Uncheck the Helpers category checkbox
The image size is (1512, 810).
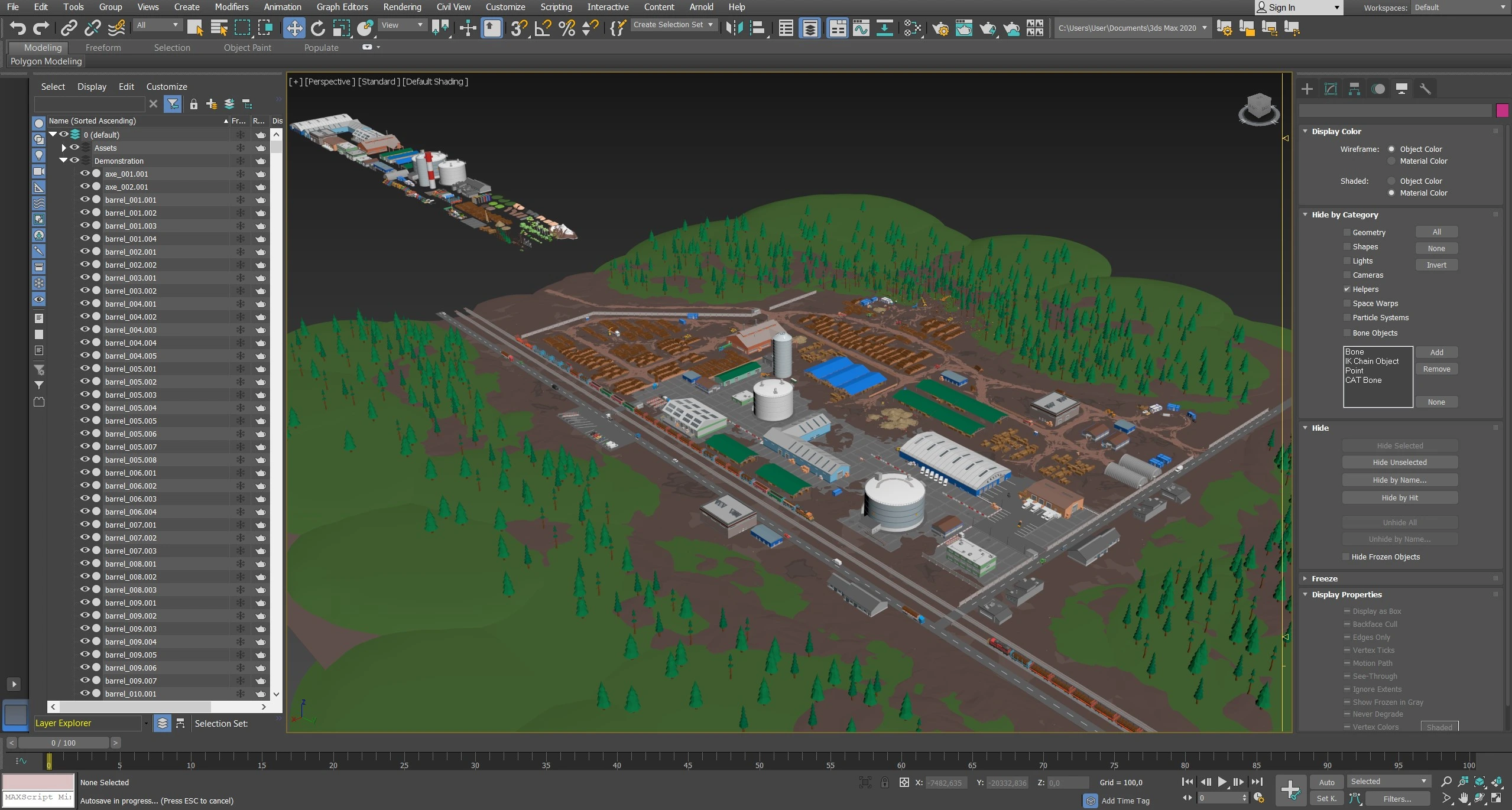coord(1347,289)
